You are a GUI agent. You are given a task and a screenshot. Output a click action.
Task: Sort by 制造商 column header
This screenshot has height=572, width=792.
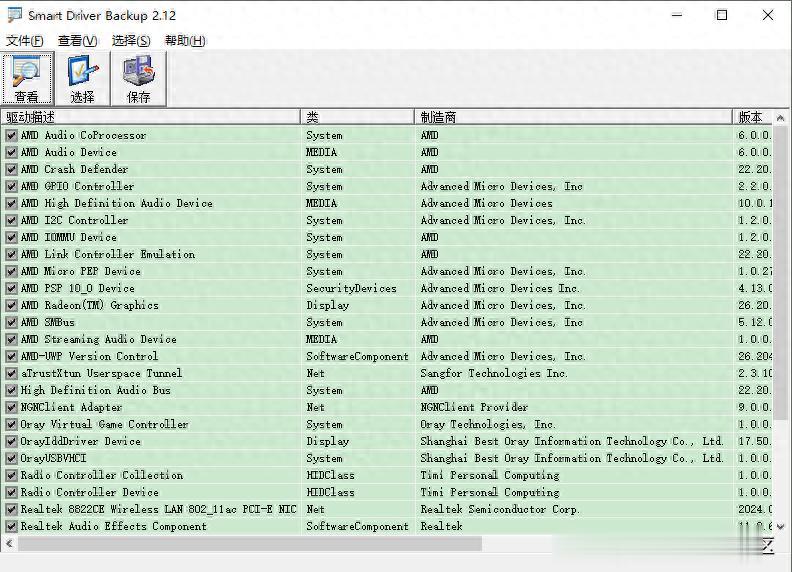click(573, 117)
